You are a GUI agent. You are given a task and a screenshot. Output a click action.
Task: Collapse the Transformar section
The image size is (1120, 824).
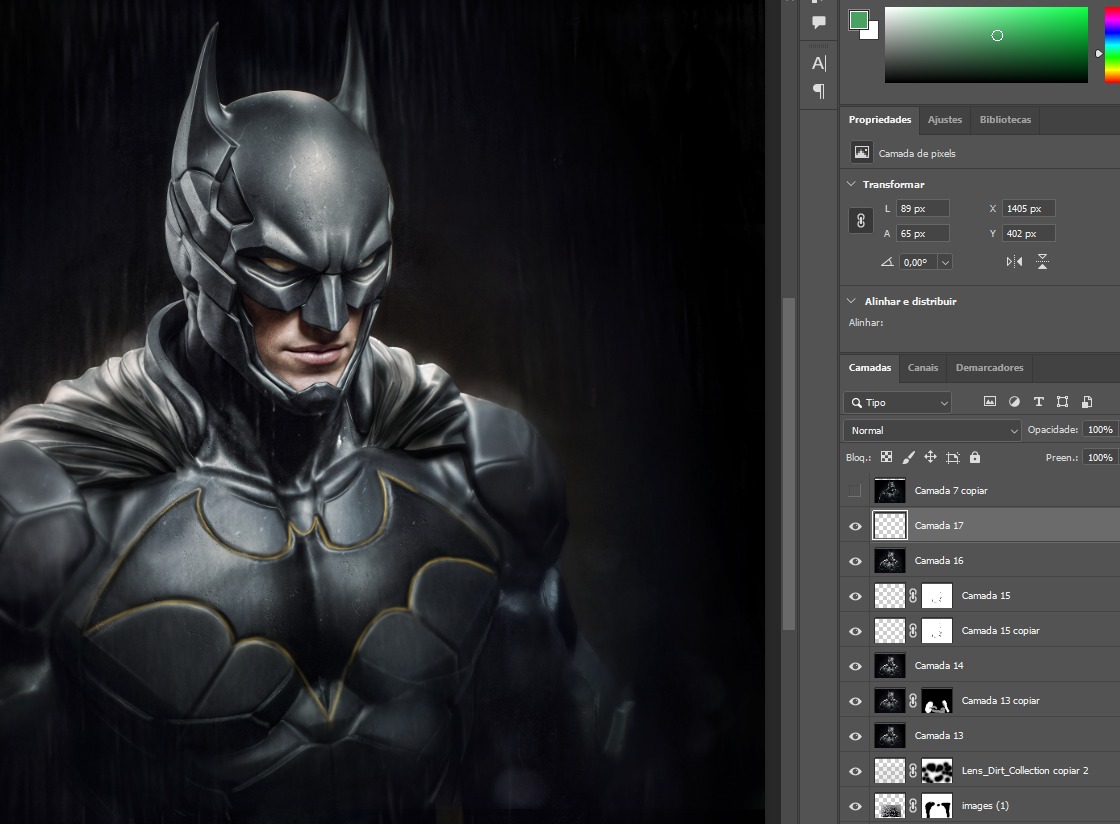tap(852, 184)
